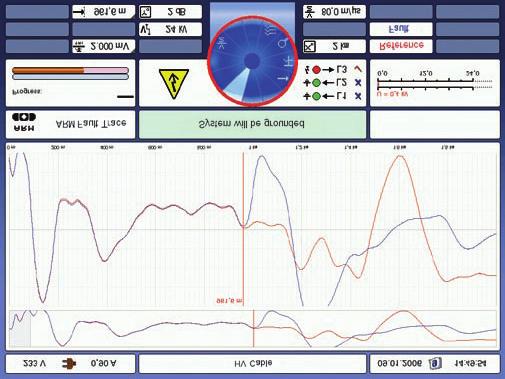Select the wavy-lines symbol on the rotary wheel
Viewport: 505px width, 379px height.
[270, 31]
